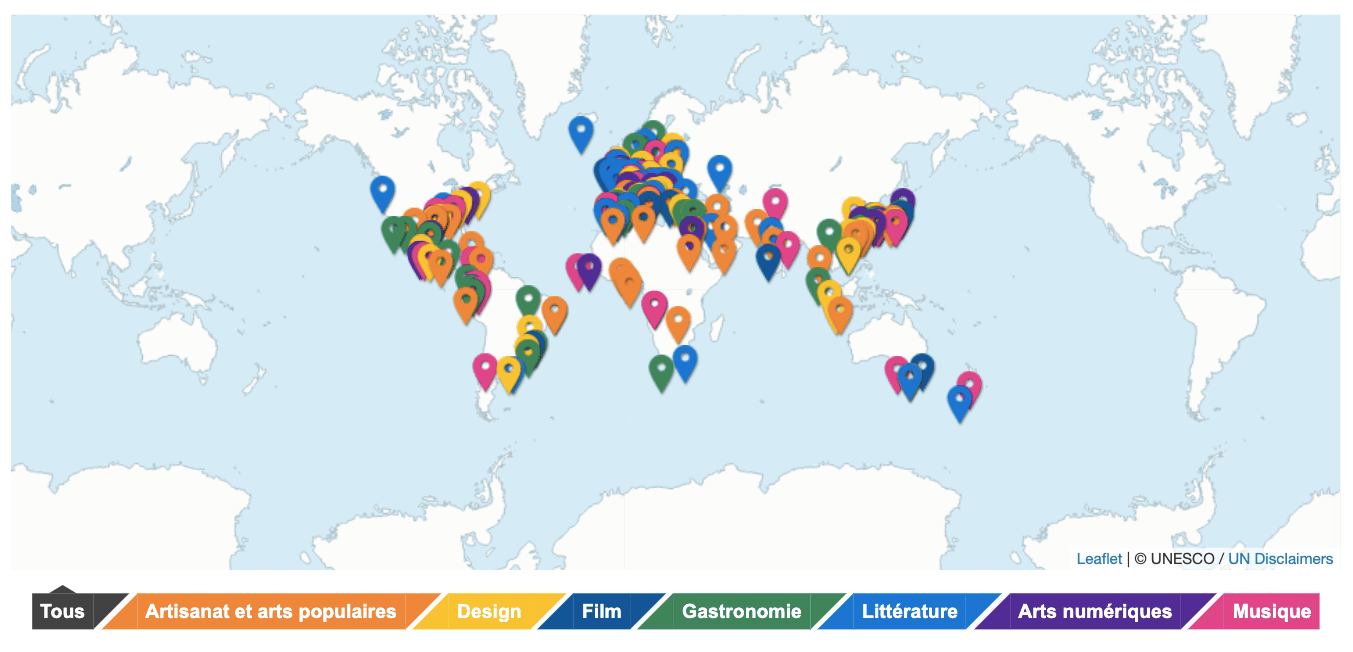
Task: Open the orange marker on Brazil's northeast coast
Action: (554, 314)
